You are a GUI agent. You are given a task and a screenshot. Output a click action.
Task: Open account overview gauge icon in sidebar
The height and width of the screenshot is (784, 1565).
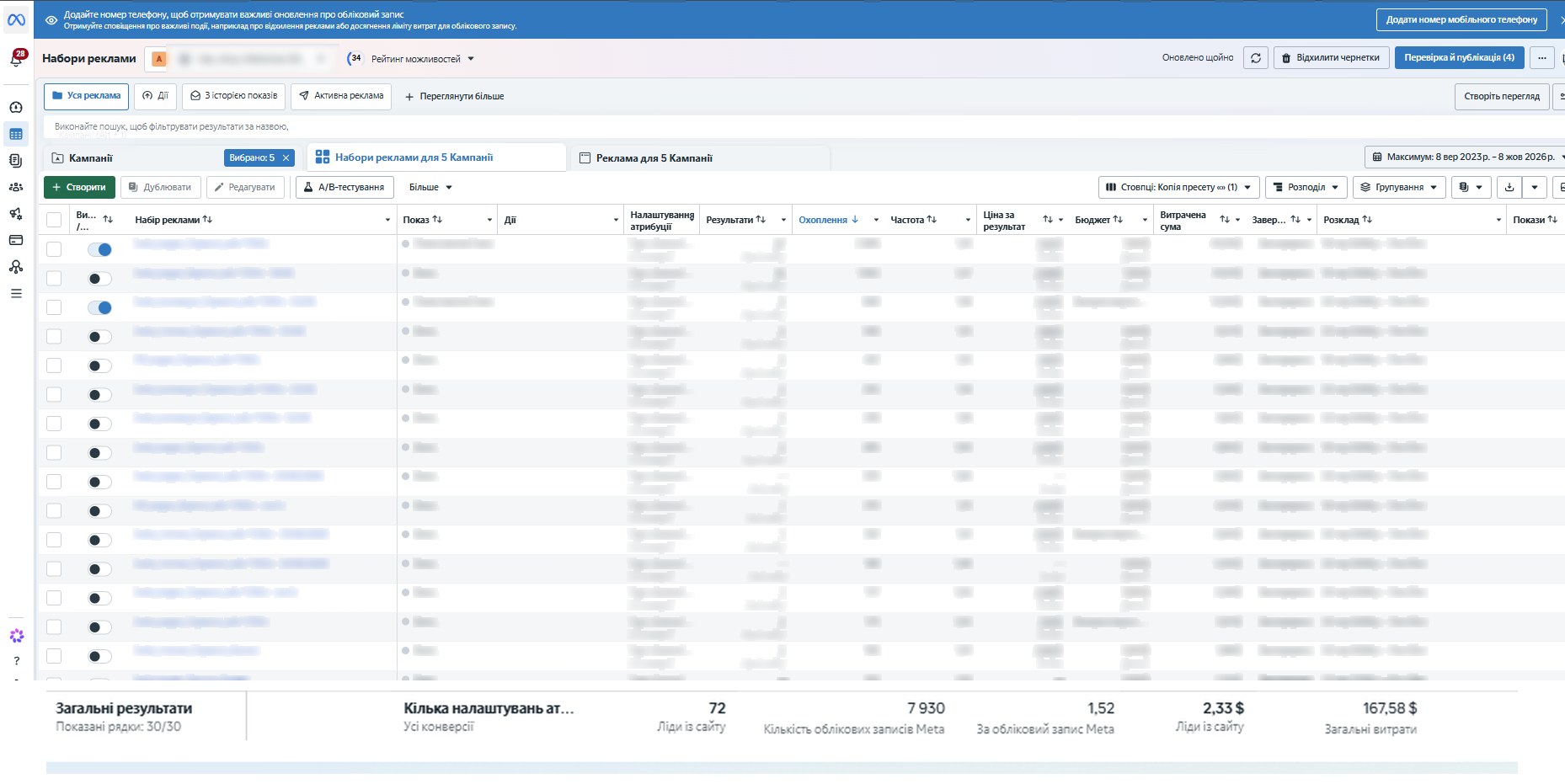click(x=16, y=107)
